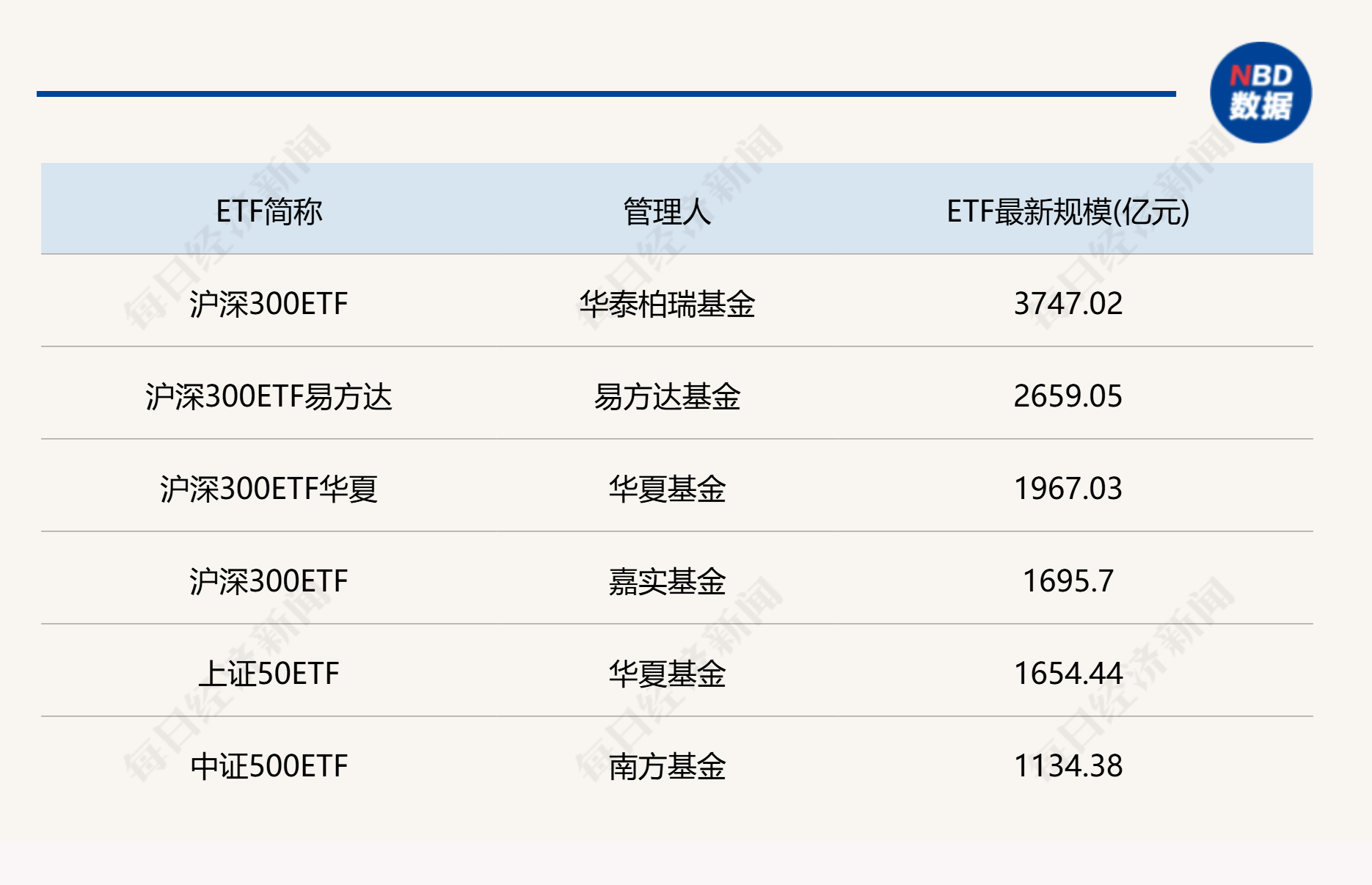Select the ETF最新规模(亿元) column header
Viewport: 1372px width, 885px height.
(x=1068, y=212)
